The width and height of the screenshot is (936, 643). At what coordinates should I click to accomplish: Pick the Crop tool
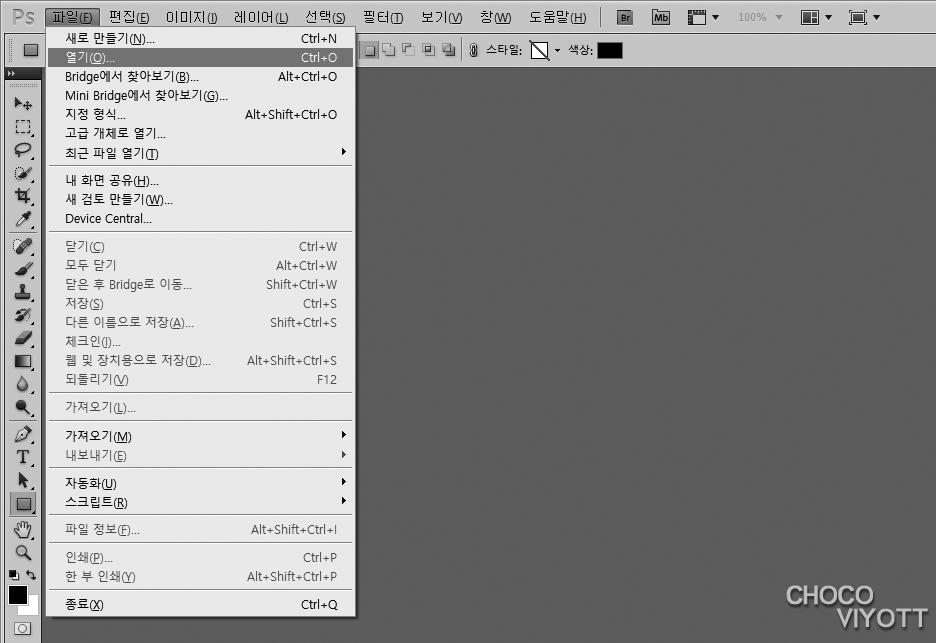coord(22,197)
